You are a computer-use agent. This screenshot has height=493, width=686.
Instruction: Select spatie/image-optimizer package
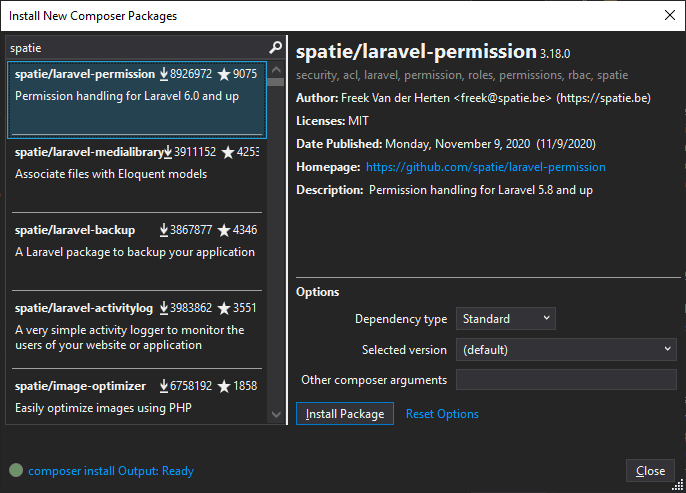(x=137, y=397)
